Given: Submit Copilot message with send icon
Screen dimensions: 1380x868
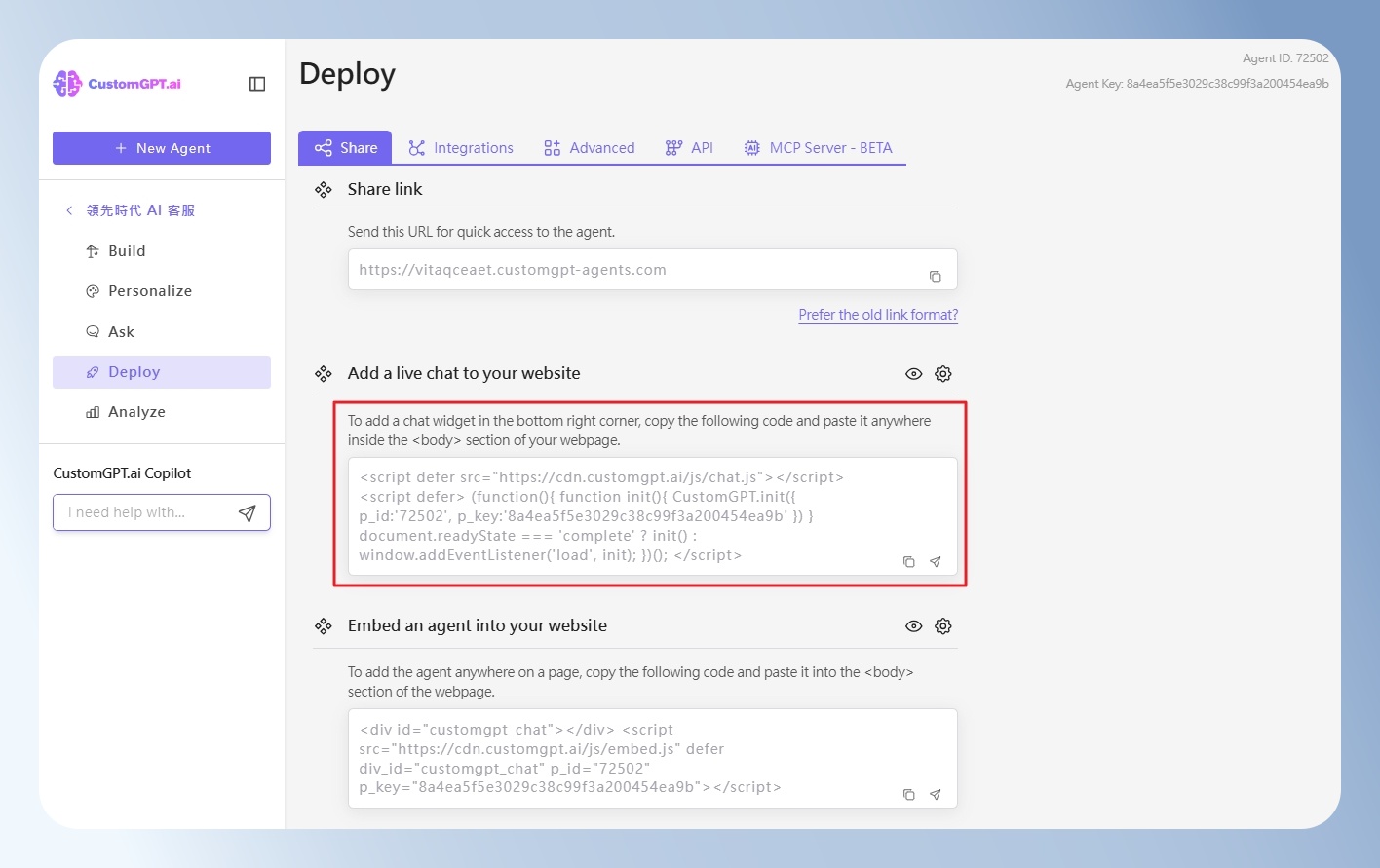Looking at the screenshot, I should 248,513.
